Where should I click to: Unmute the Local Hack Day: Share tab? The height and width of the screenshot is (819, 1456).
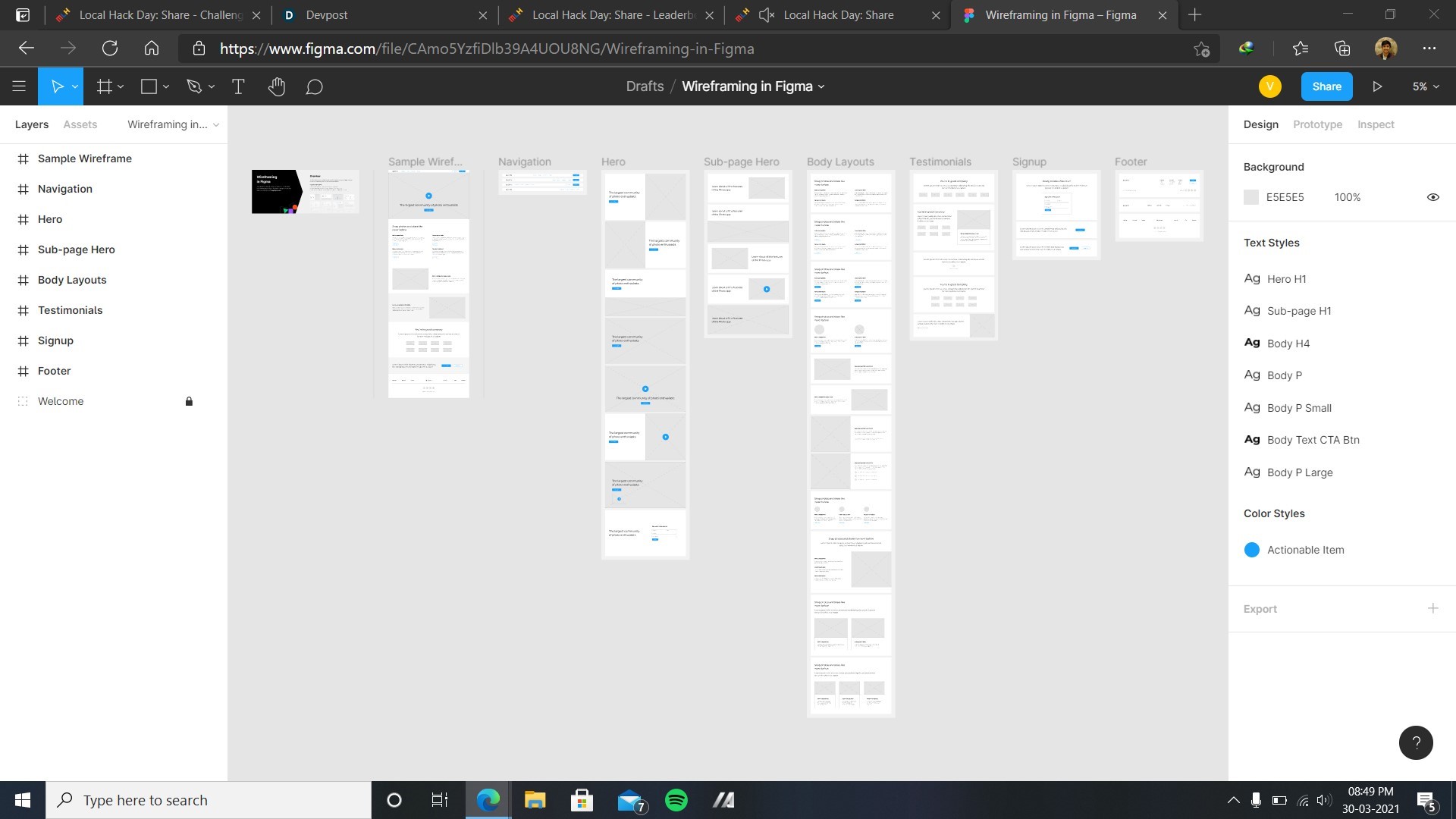767,15
